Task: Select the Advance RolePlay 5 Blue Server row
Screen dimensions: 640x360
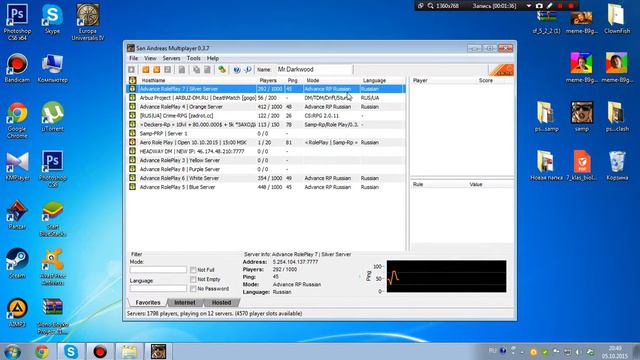Action: click(x=266, y=187)
